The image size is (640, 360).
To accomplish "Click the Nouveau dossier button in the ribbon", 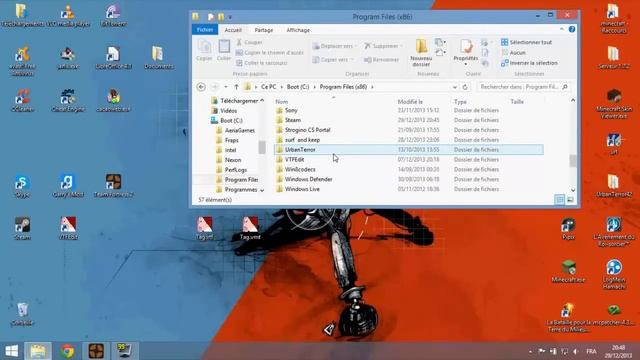I will click(421, 53).
